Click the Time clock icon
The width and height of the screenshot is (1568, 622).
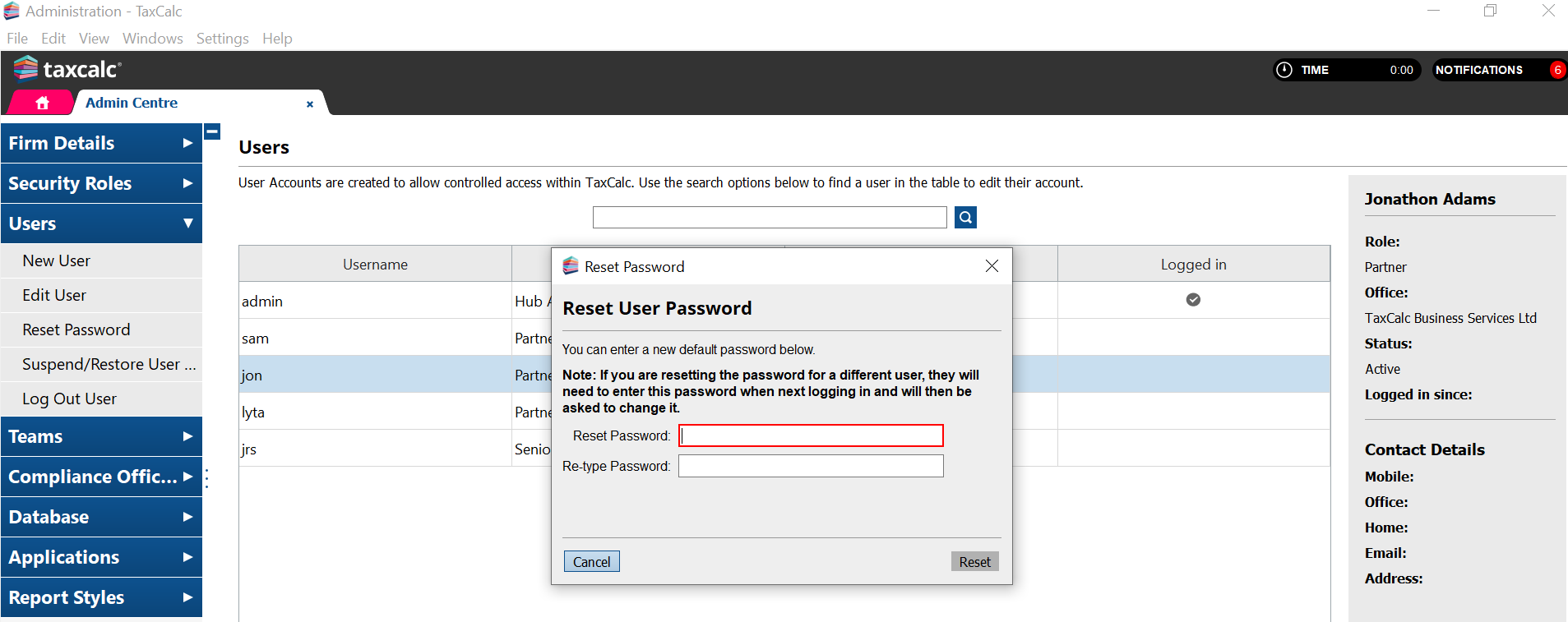coord(1284,70)
